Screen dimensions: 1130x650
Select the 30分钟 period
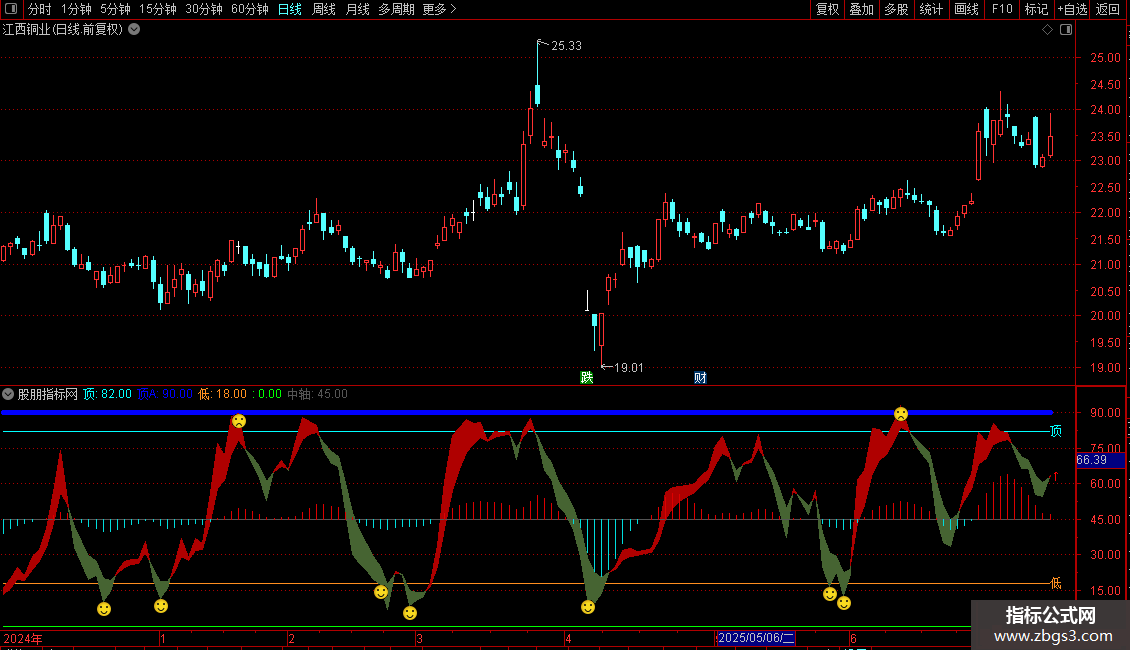click(204, 9)
